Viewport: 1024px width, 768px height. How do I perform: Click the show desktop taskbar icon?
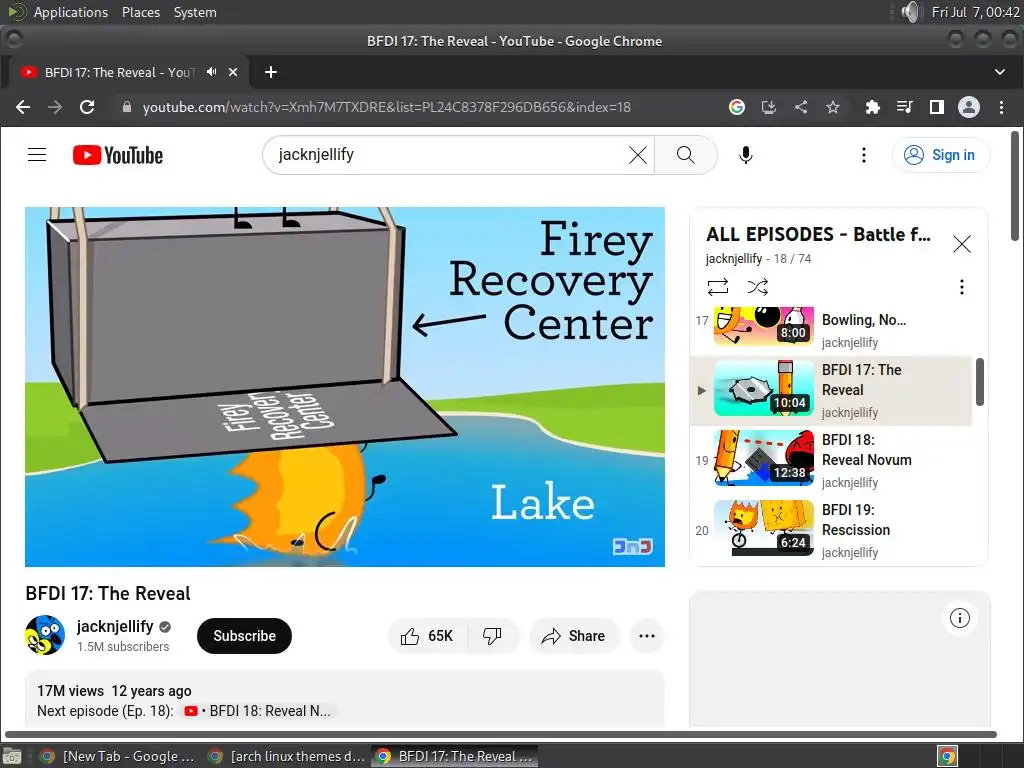[x=12, y=756]
